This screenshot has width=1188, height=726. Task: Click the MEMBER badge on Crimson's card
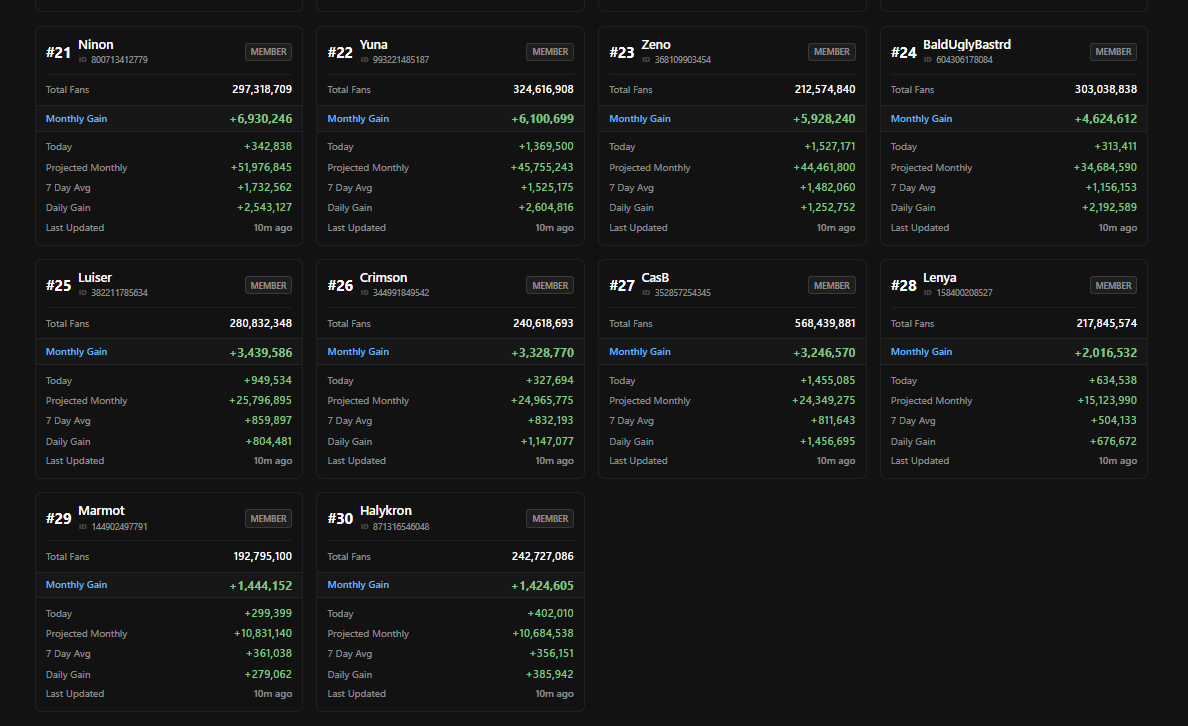(550, 285)
